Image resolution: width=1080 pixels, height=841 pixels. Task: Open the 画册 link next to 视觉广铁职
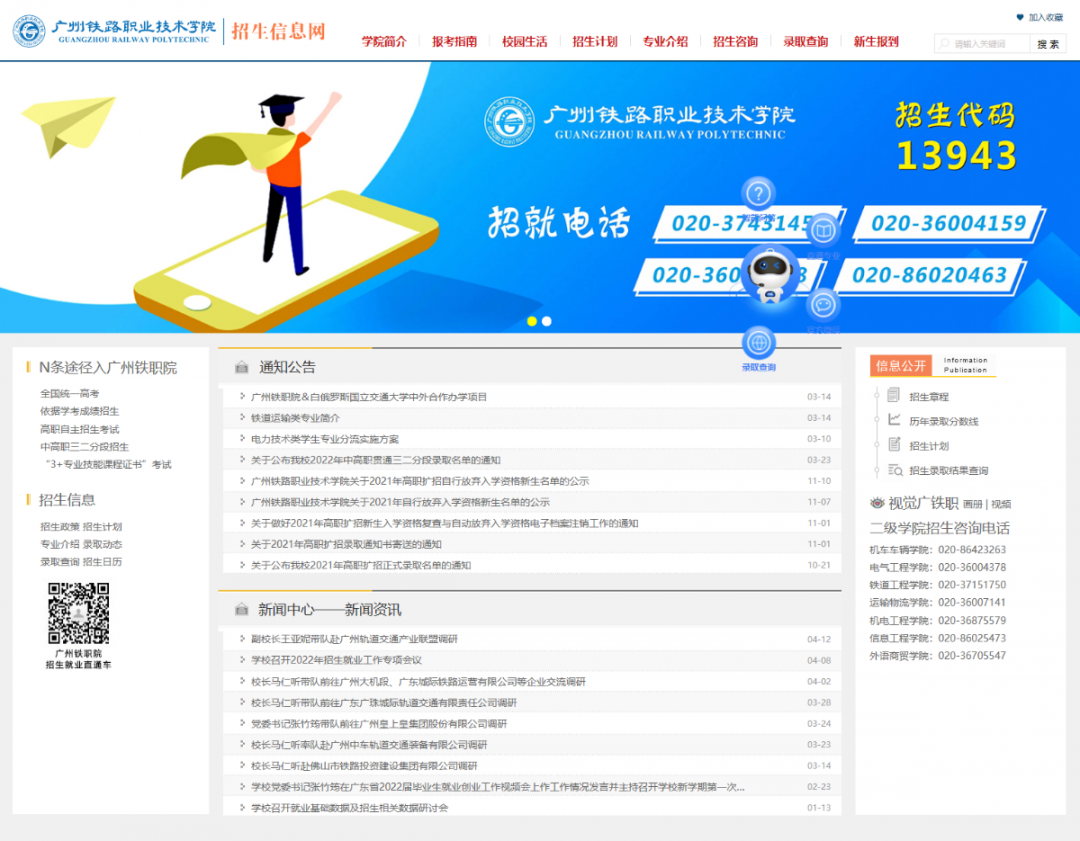(x=973, y=504)
